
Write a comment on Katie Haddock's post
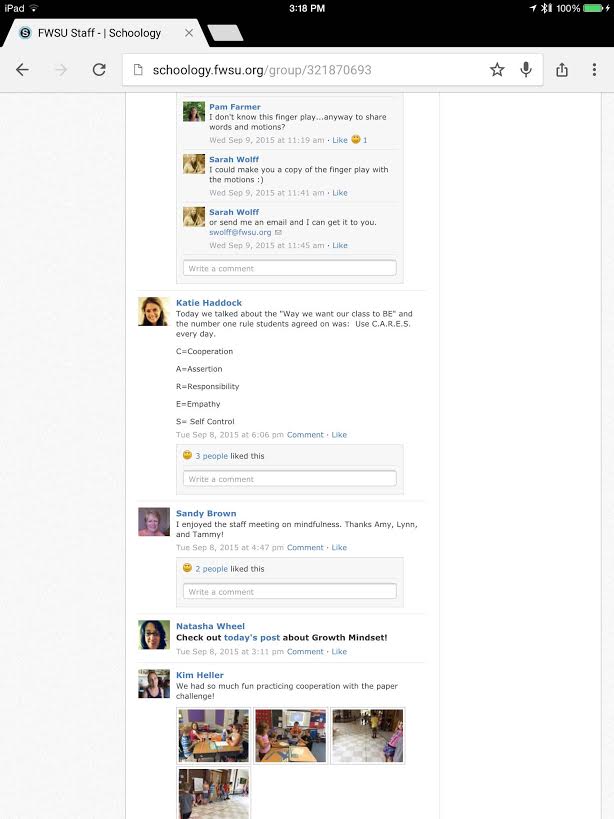point(290,478)
